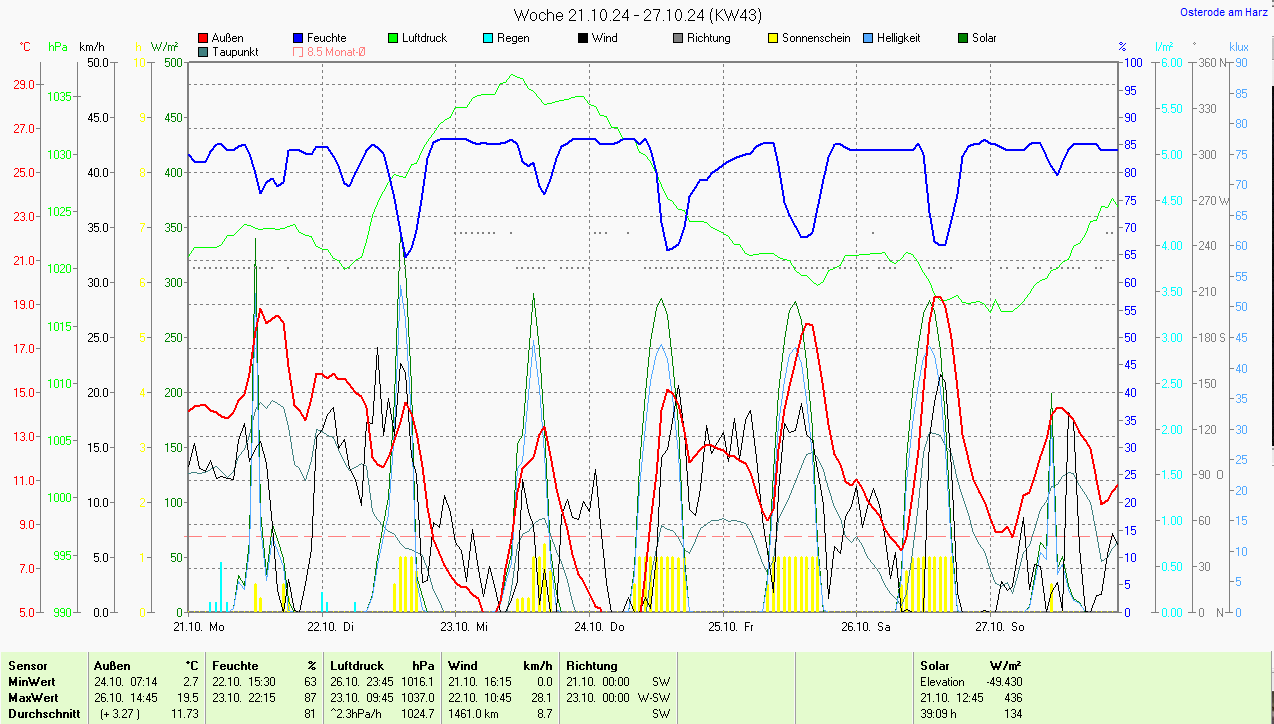Viewport: 1274px width, 724px height.
Task: Select the 23.10. Mi date label
Action: (463, 627)
